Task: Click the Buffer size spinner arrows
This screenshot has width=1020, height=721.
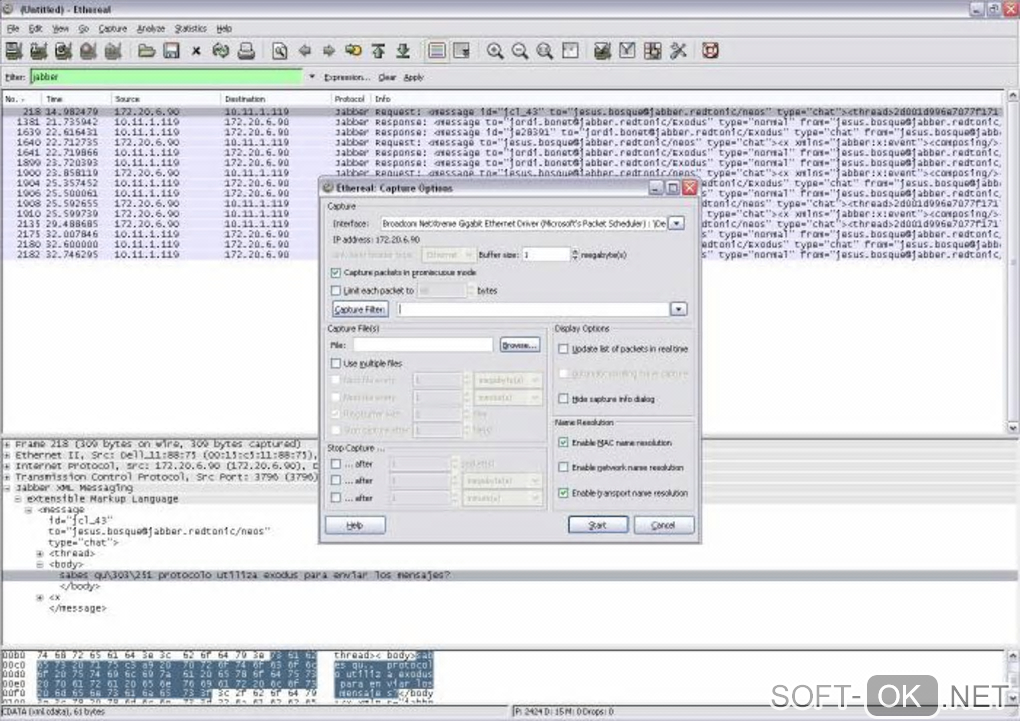Action: (x=574, y=254)
